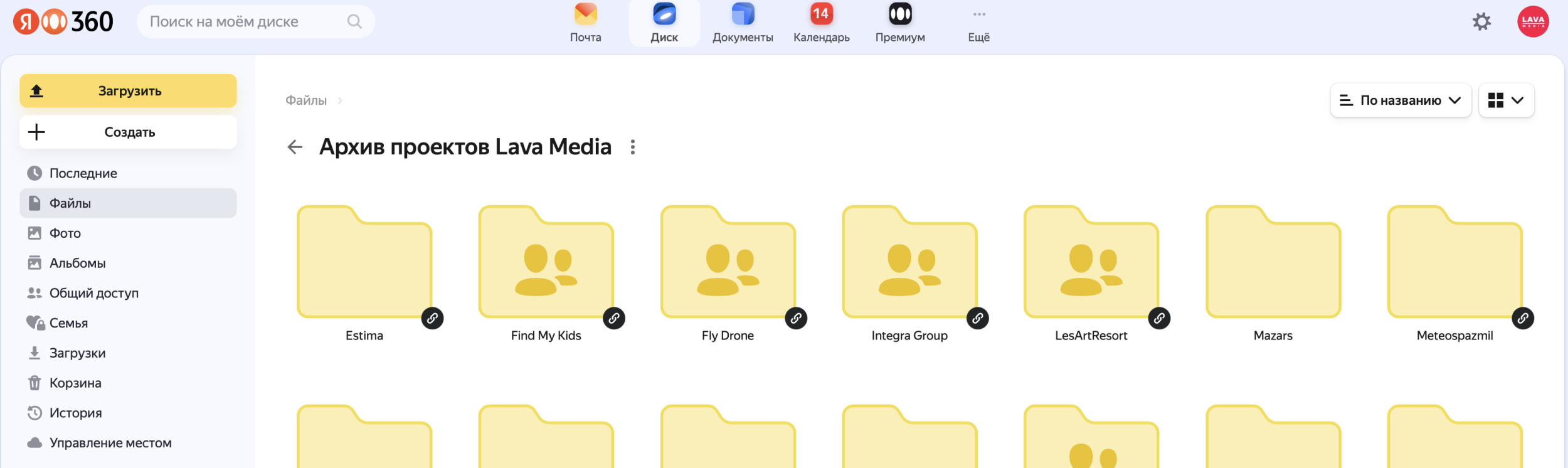Open the Ещё more services menu
1568x468 pixels.
(978, 23)
